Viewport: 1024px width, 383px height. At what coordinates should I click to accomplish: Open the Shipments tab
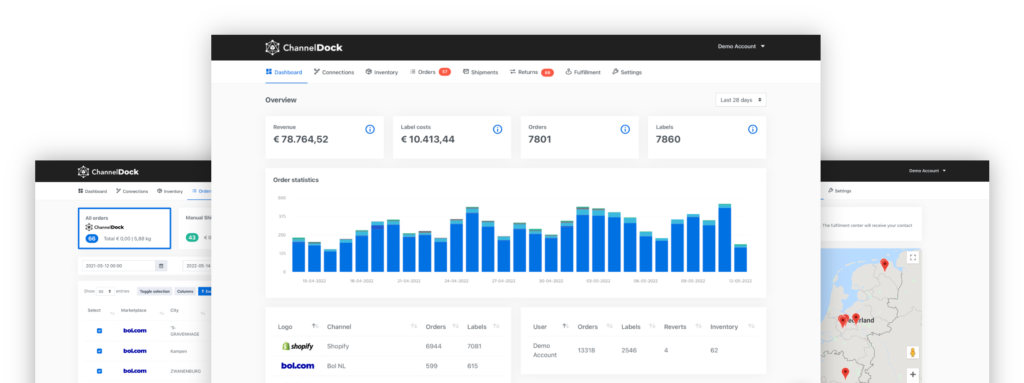tap(480, 72)
